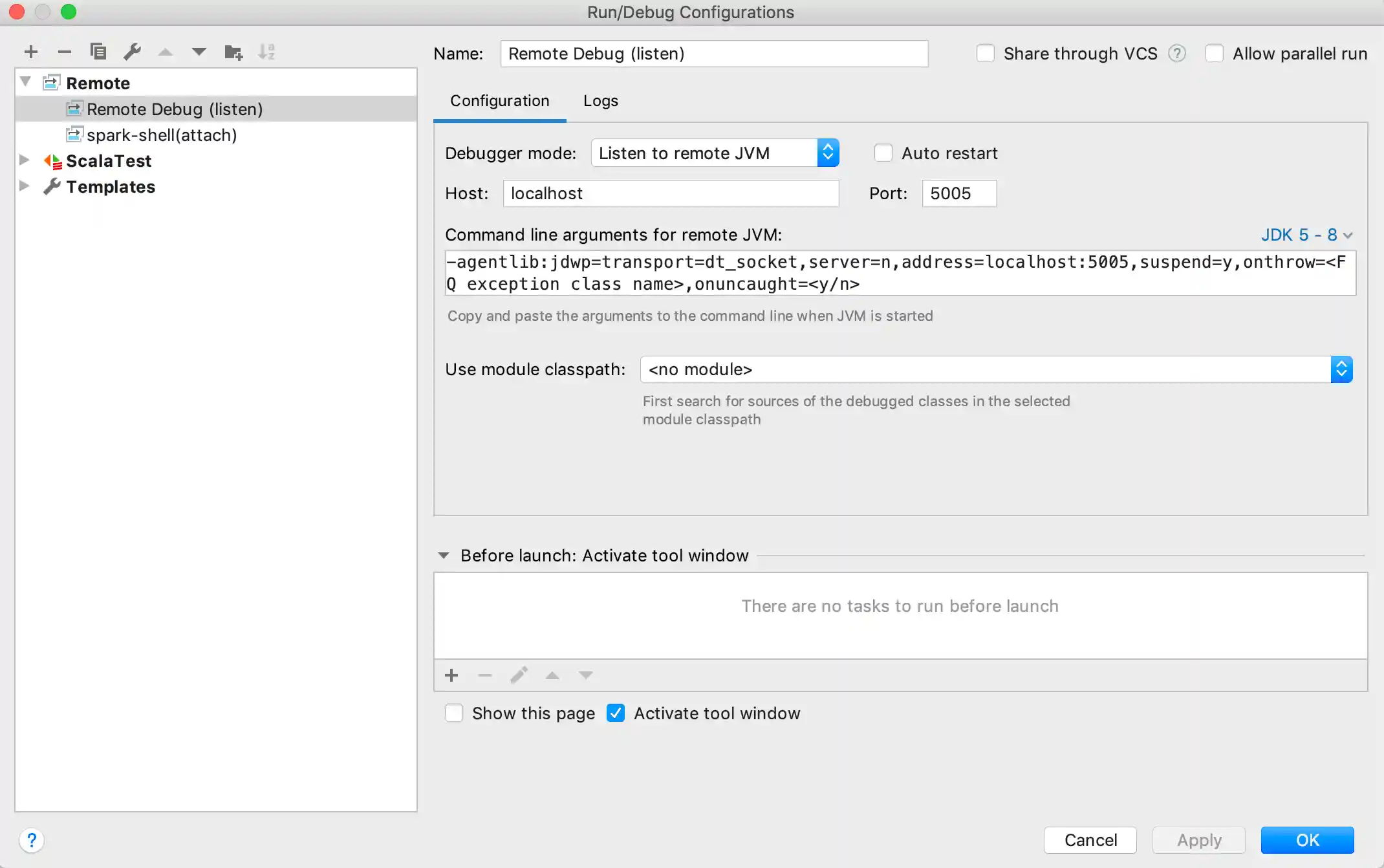Click the remove configuration minus icon
This screenshot has width=1384, height=868.
[x=64, y=52]
